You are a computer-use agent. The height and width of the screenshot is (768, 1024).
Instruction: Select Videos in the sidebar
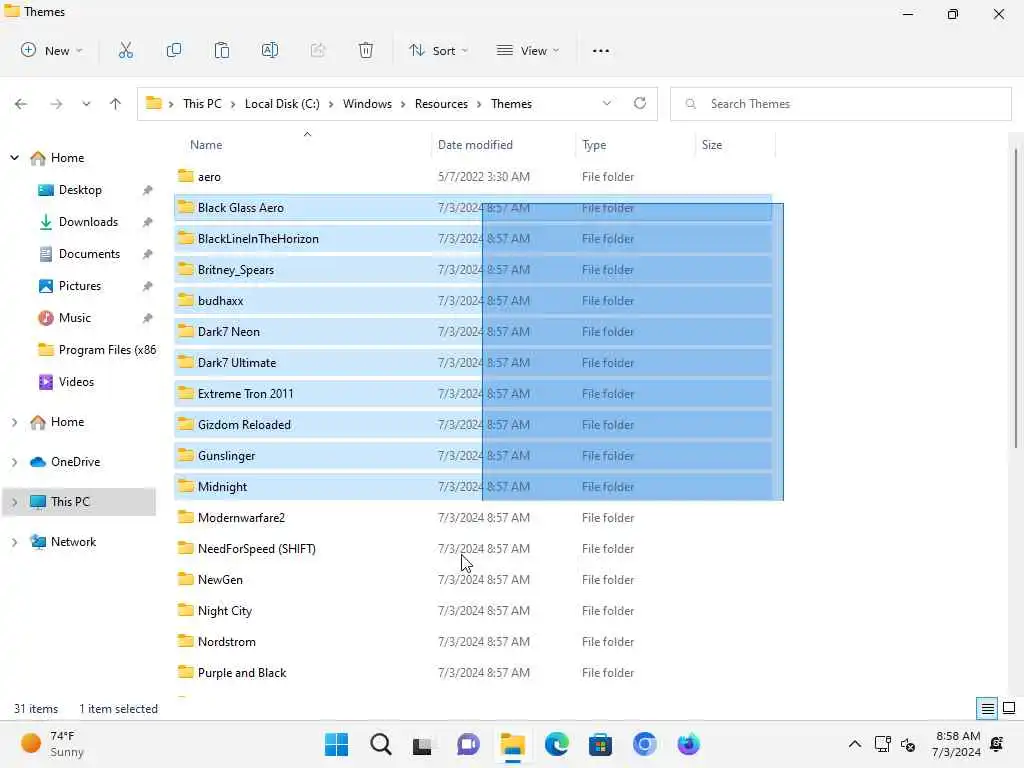(76, 382)
